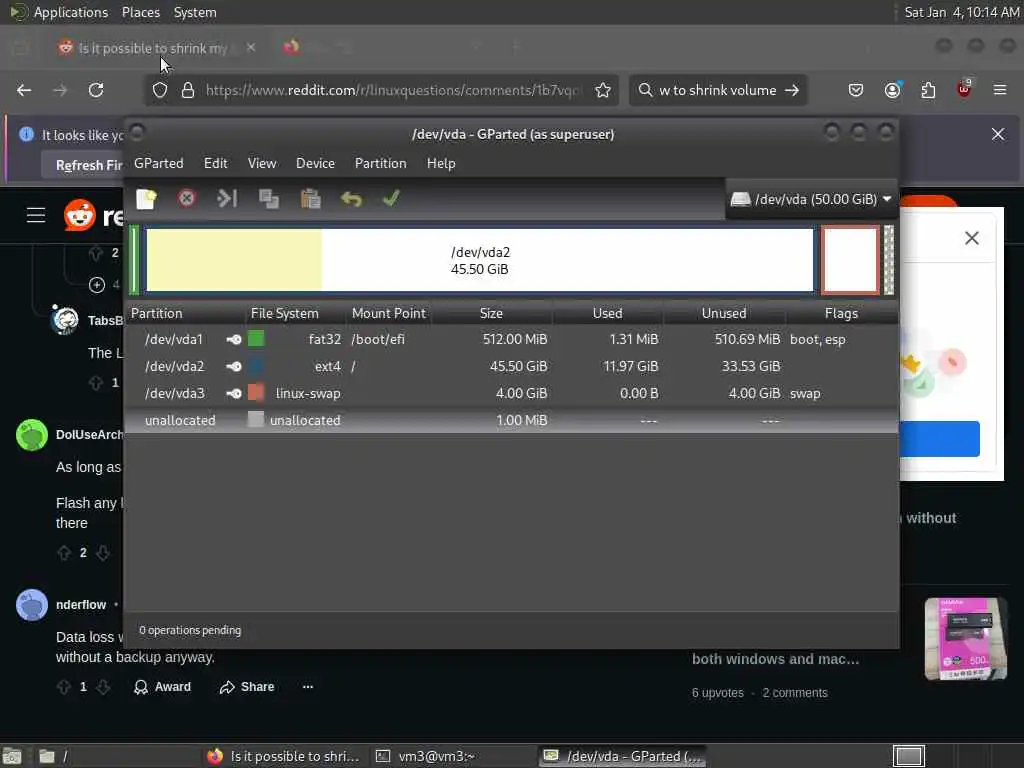Click the Apply all operations checkmark icon
The height and width of the screenshot is (768, 1024).
tap(391, 198)
